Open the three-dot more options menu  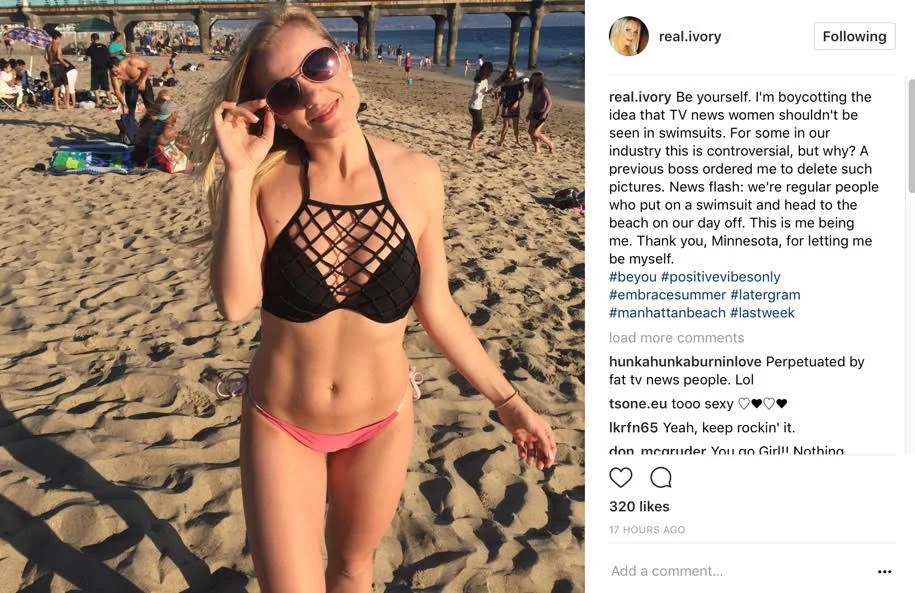tap(884, 571)
